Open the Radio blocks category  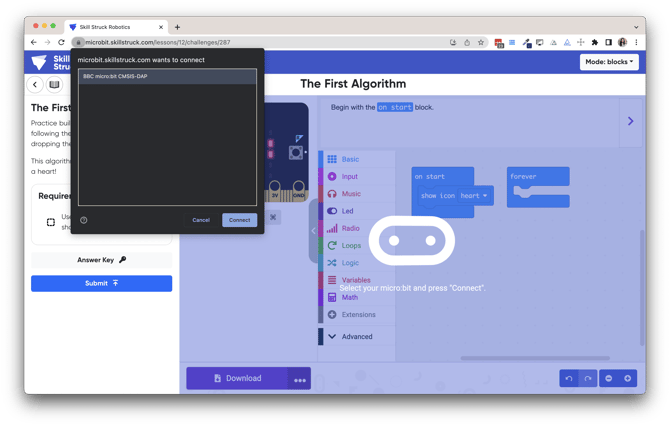click(350, 228)
